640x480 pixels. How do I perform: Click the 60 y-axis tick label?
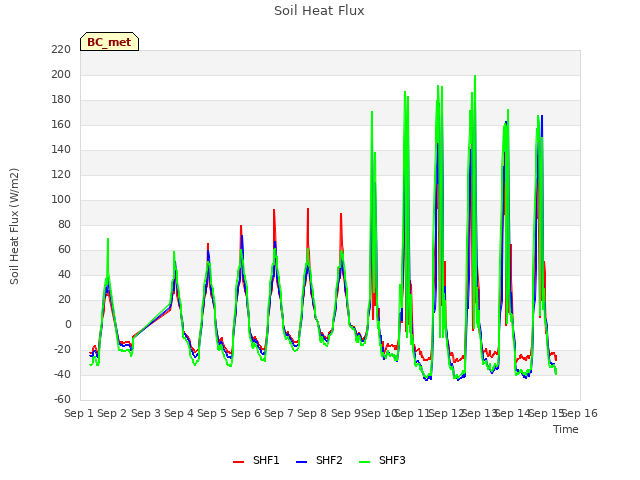coord(64,249)
